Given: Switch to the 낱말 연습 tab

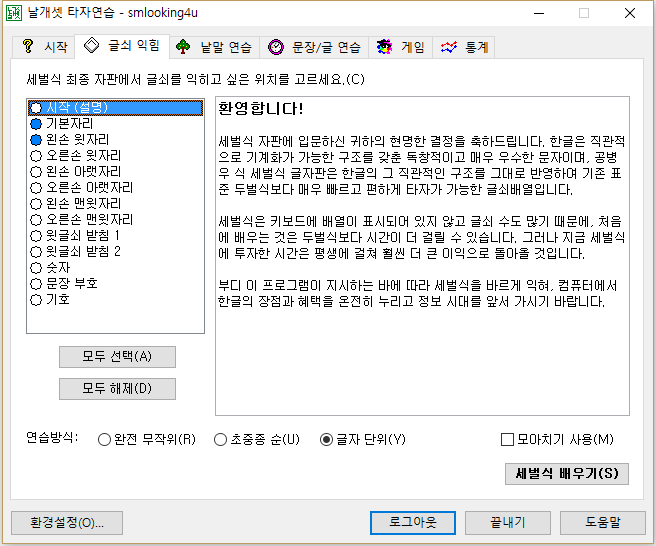Looking at the screenshot, I should (214, 47).
